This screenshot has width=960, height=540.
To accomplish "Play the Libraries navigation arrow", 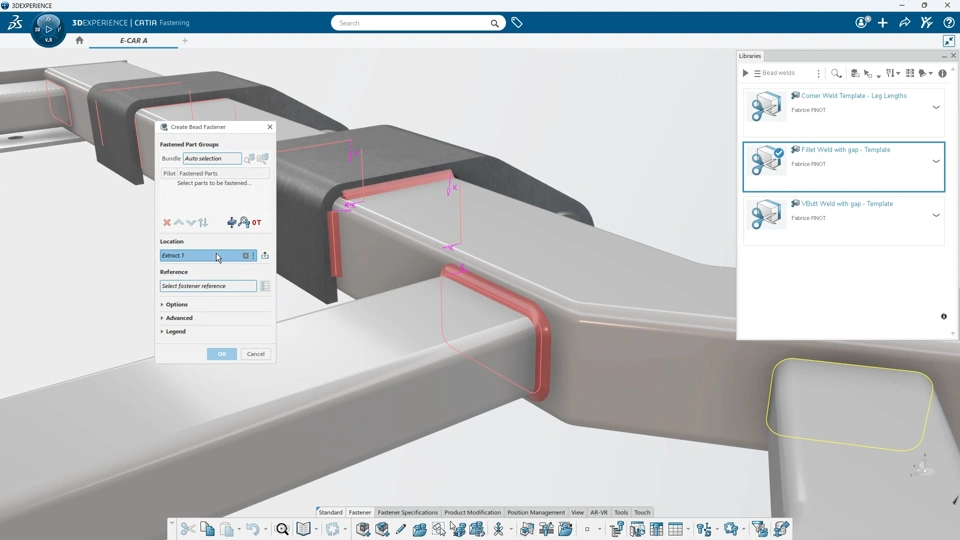I will [x=745, y=73].
